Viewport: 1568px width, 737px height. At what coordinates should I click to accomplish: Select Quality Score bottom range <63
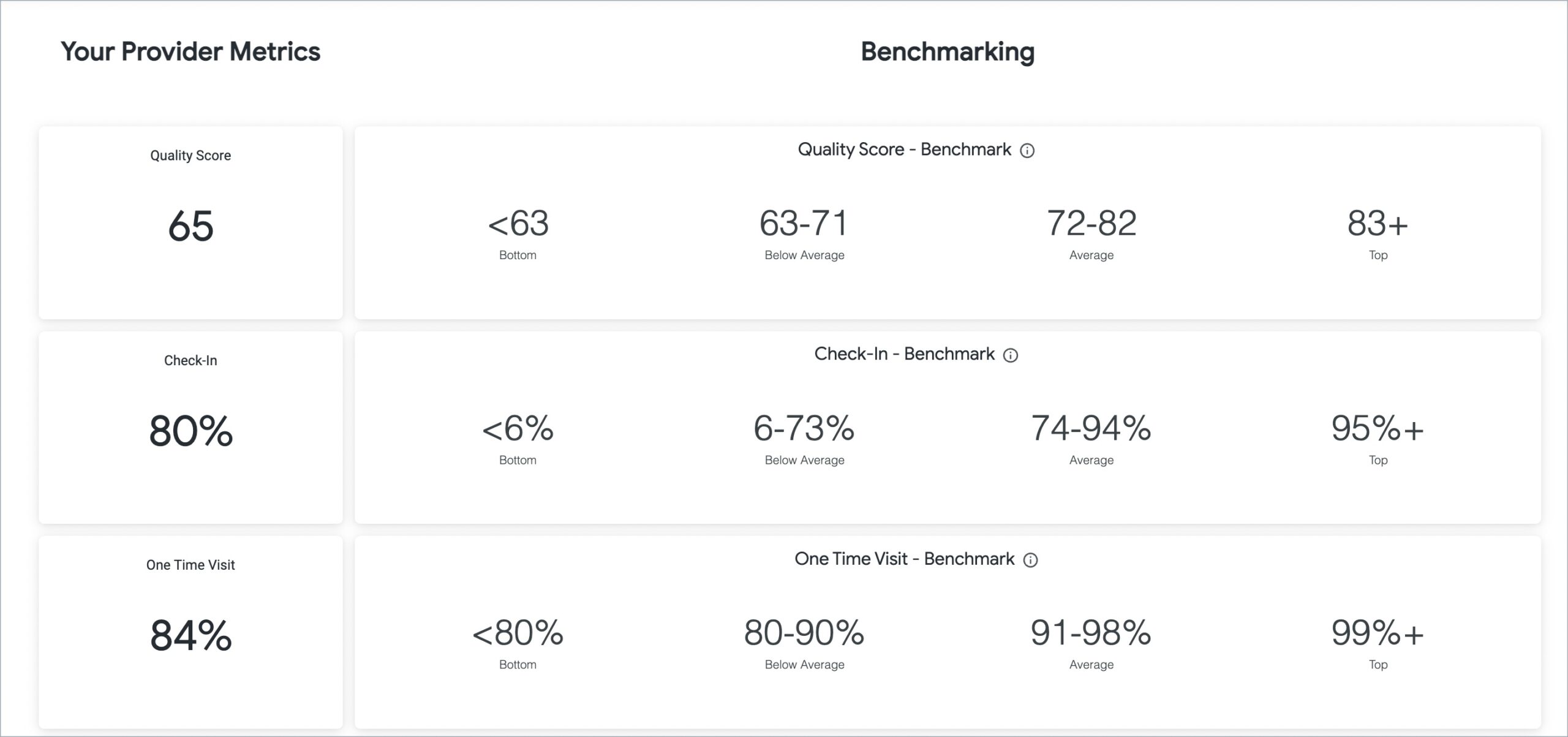[518, 224]
